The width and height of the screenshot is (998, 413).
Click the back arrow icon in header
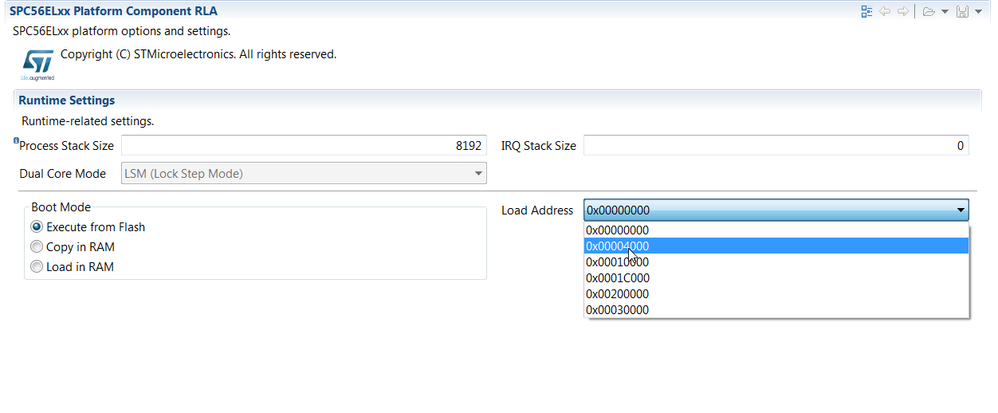coord(885,11)
